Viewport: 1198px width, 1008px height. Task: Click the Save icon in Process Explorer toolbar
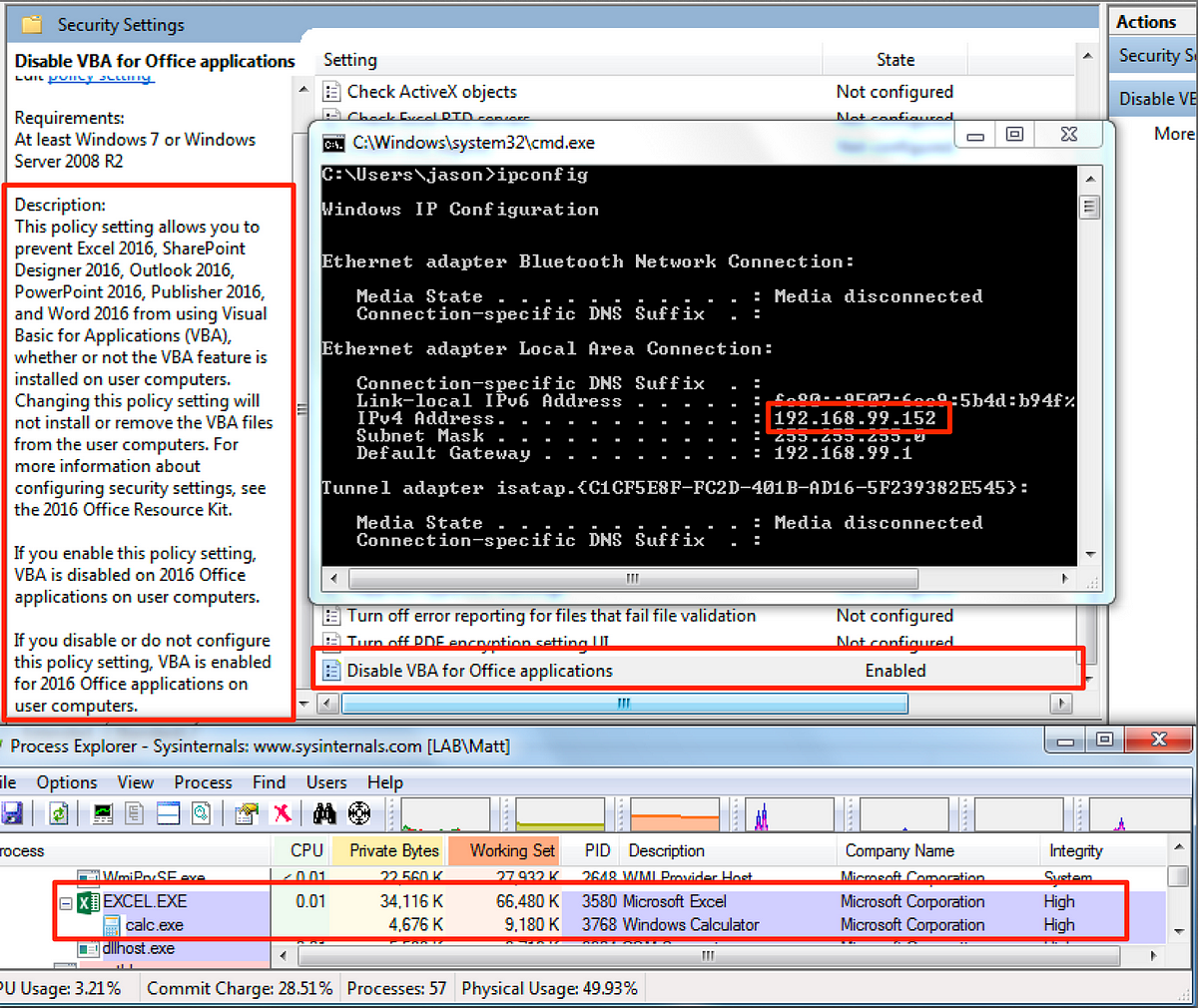coord(10,813)
